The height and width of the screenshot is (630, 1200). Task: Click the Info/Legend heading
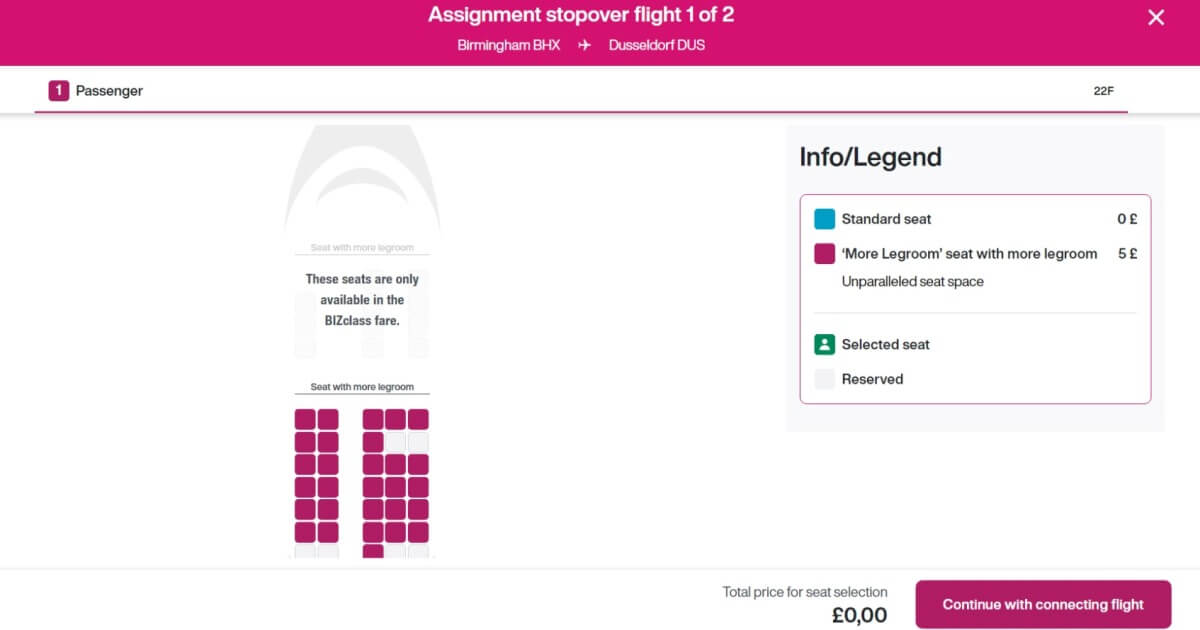(870, 157)
